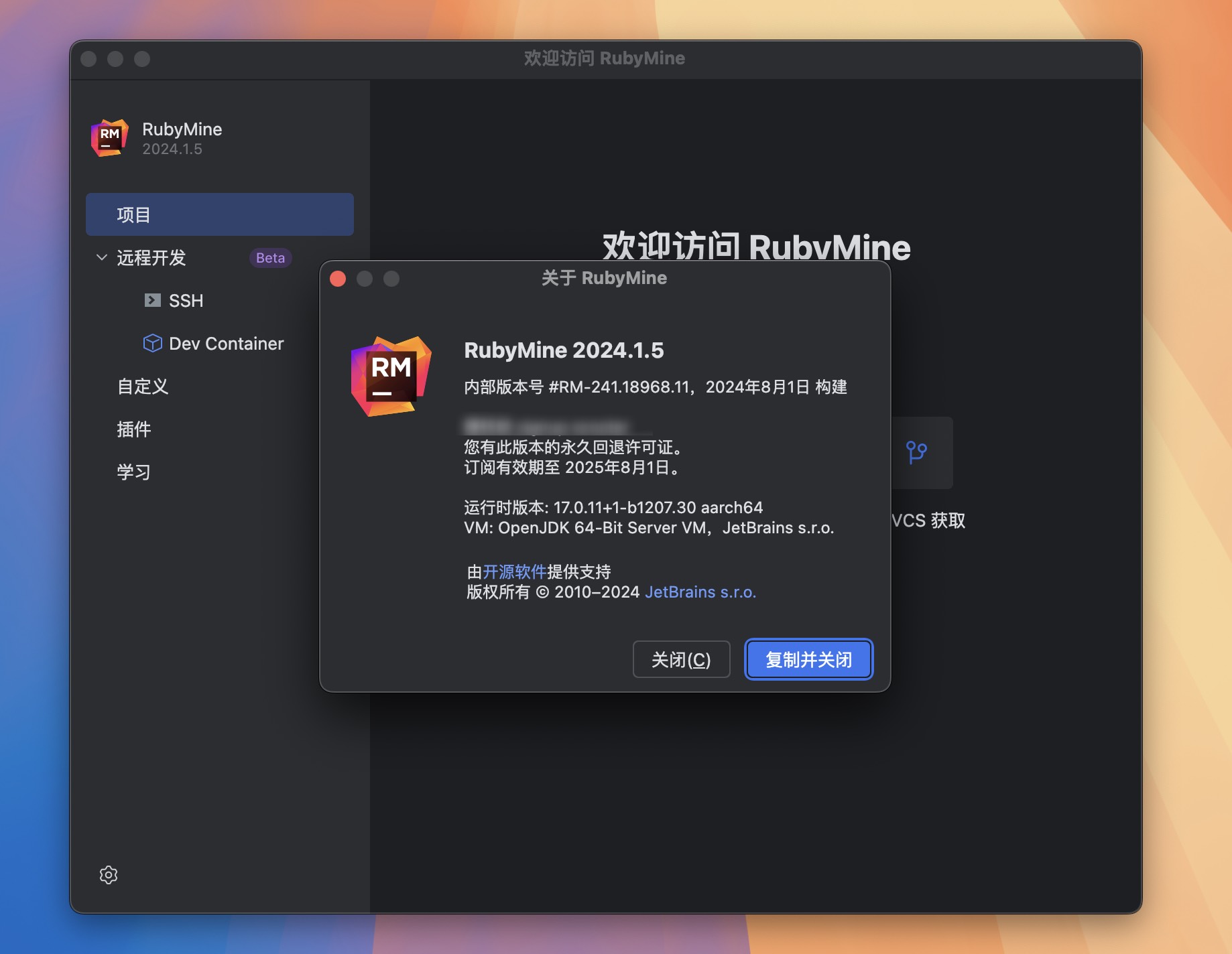The image size is (1232, 954).
Task: Click the 订阅有效期至 2025年8月1日 text
Action: 573,467
